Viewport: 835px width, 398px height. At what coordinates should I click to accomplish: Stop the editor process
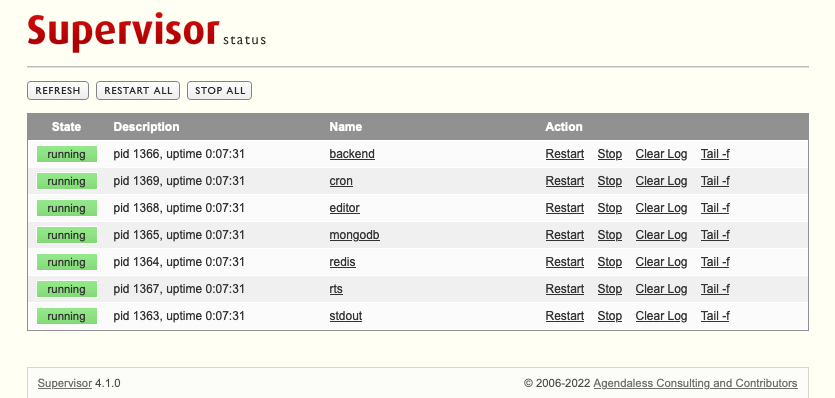tap(609, 208)
